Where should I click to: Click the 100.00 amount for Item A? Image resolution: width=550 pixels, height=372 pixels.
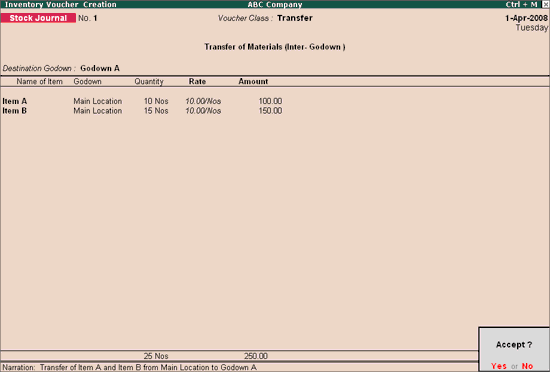click(270, 101)
